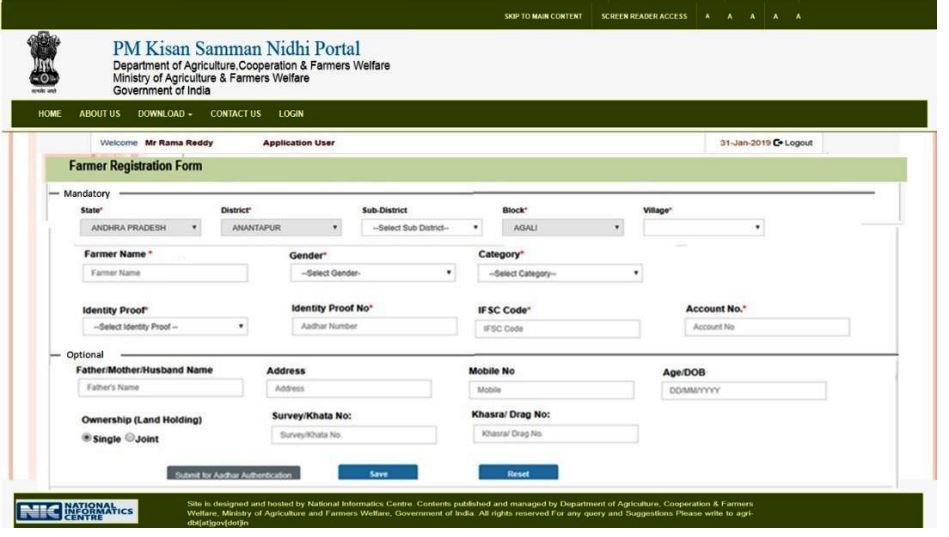This screenshot has width=949, height=537.
Task: Open the Download menu in the navbar
Action: pyautogui.click(x=165, y=114)
